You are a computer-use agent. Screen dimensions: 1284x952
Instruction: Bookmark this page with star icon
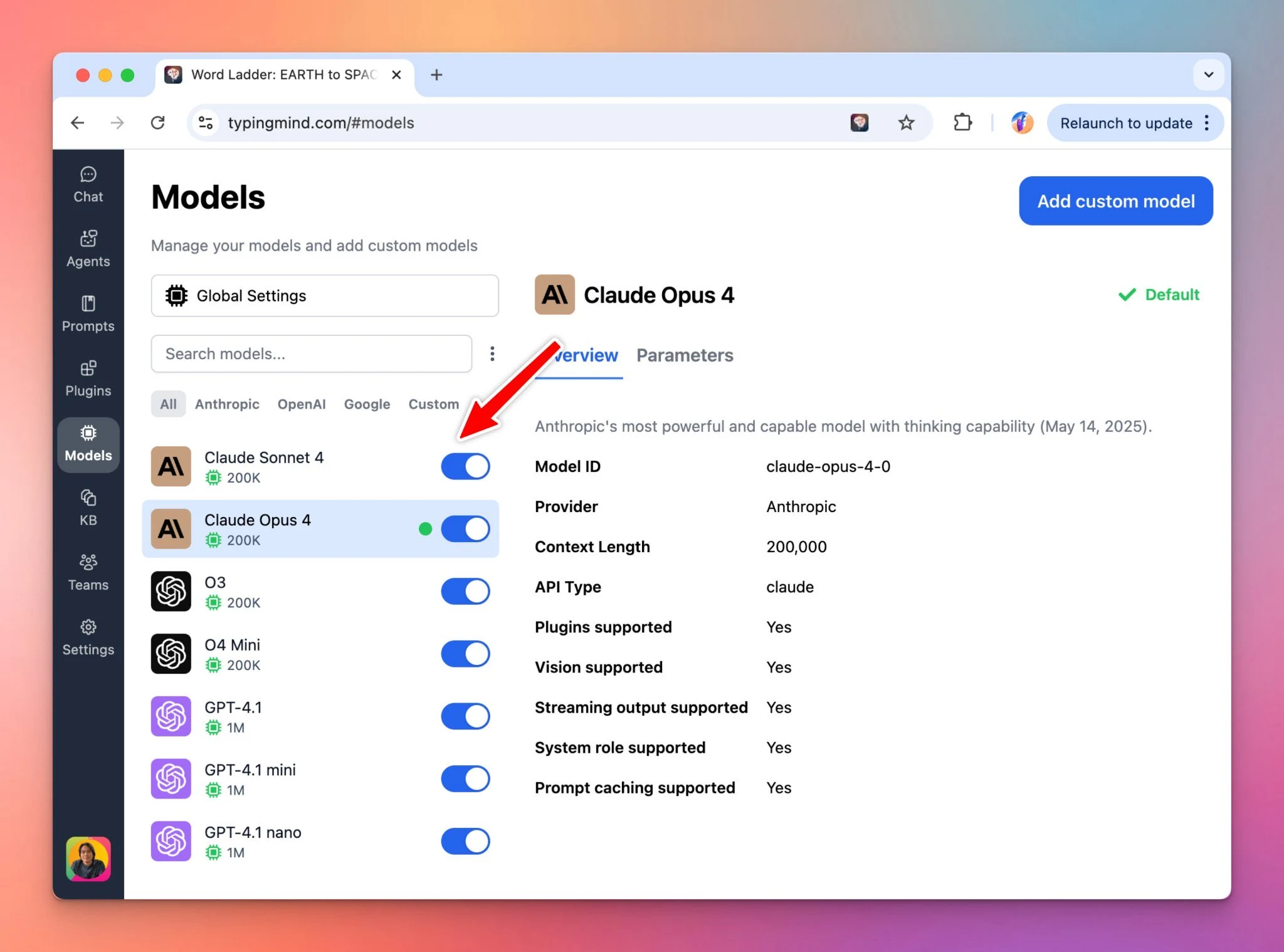point(906,123)
